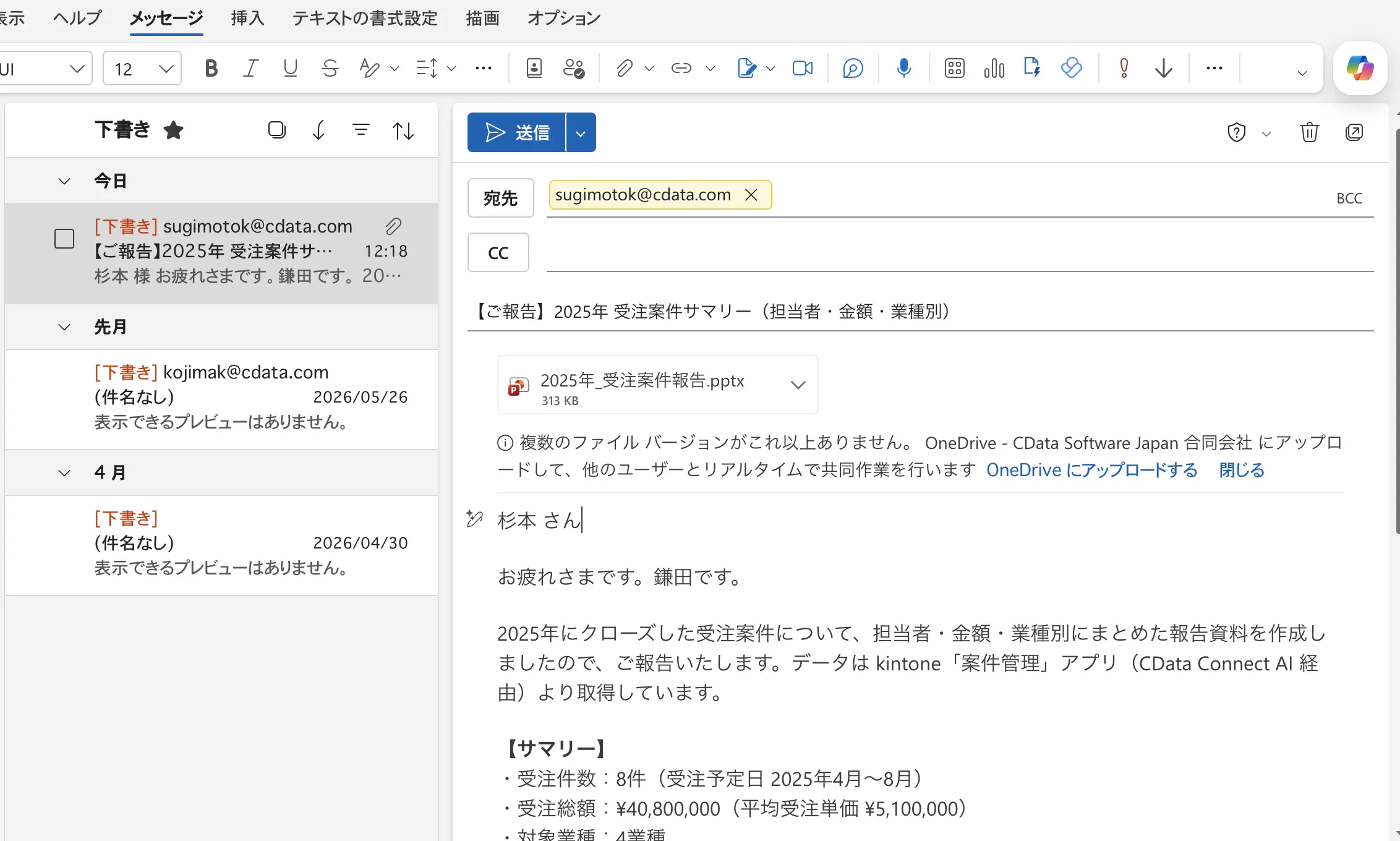The height and width of the screenshot is (841, 1400).
Task: Open the ヘルプ tab
Action: pos(77,18)
